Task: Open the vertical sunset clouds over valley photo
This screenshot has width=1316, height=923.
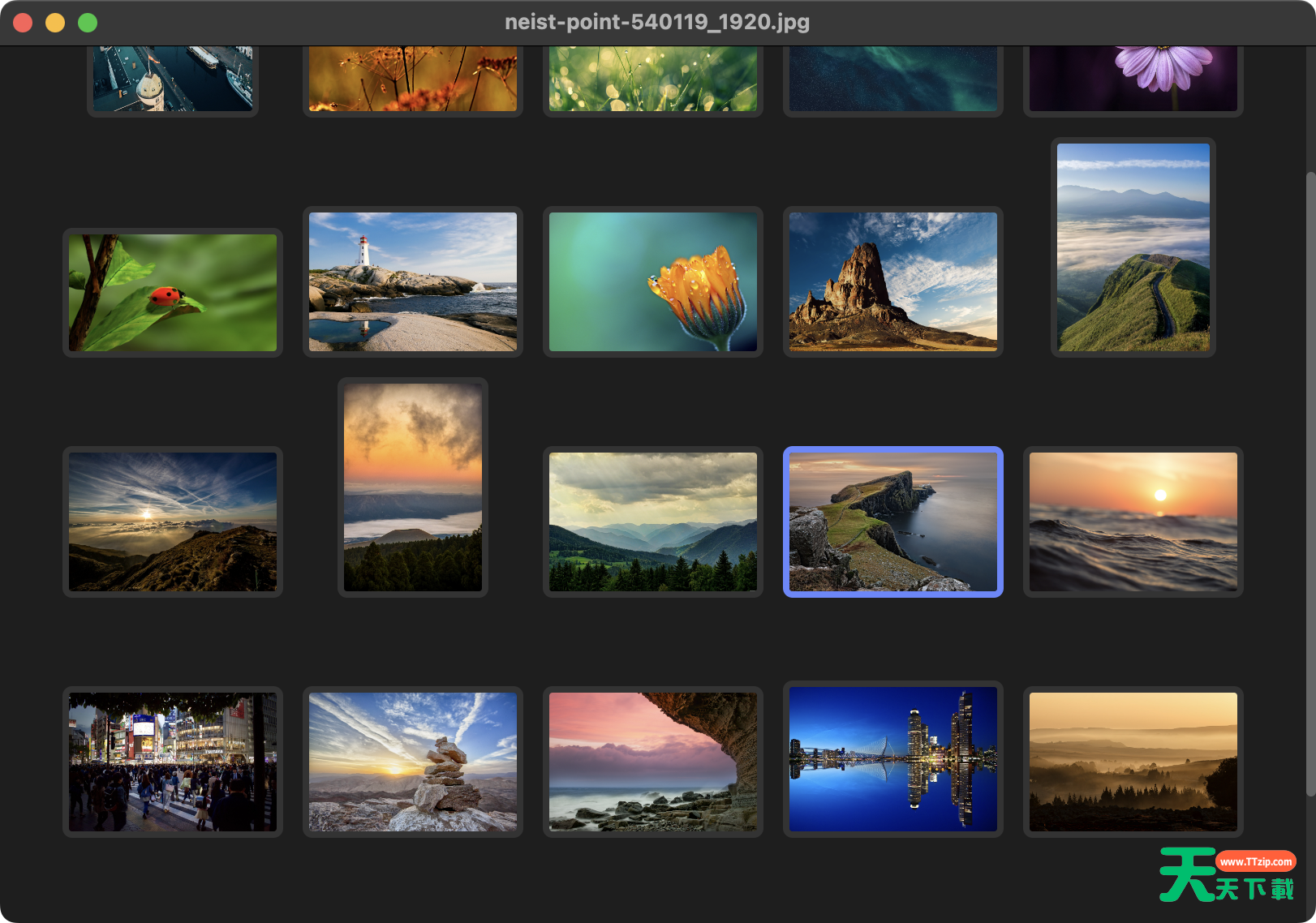Action: click(412, 487)
